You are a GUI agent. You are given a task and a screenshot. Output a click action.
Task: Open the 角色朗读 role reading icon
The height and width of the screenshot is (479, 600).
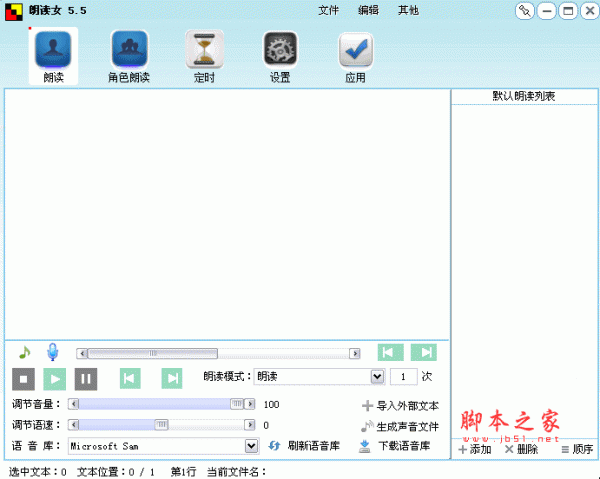pyautogui.click(x=129, y=50)
